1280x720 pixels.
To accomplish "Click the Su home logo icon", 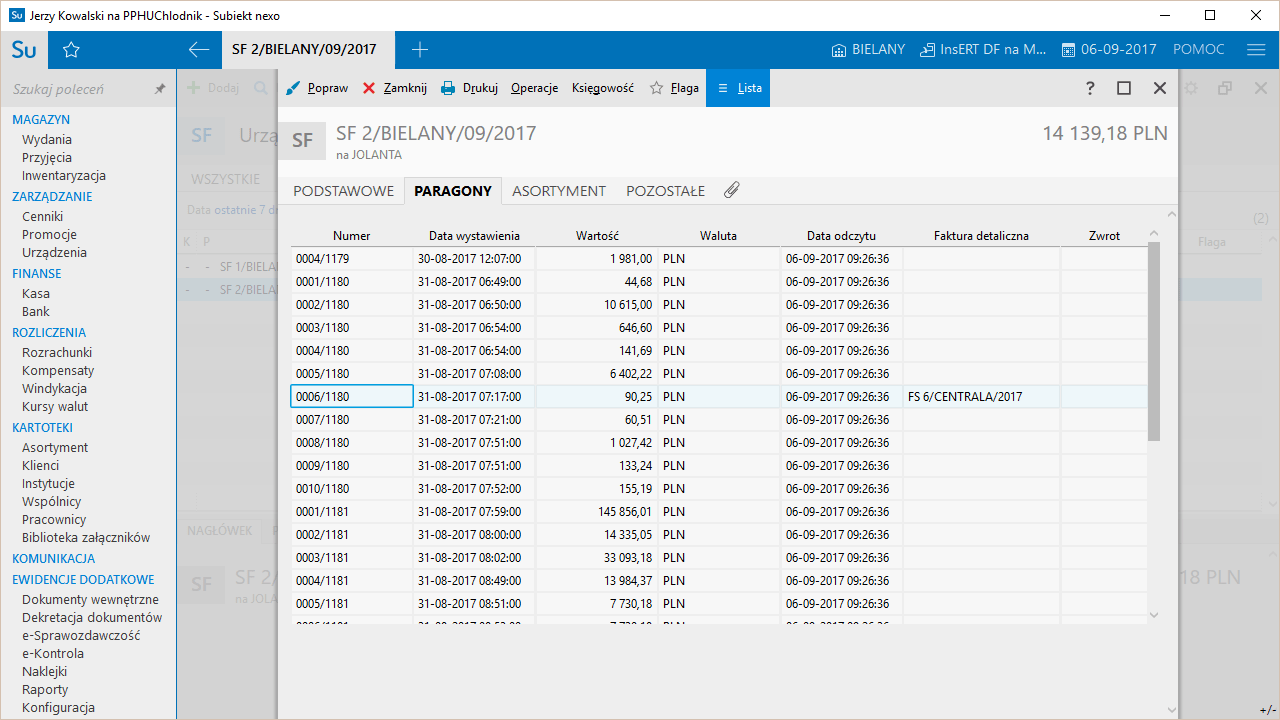I will [24, 50].
